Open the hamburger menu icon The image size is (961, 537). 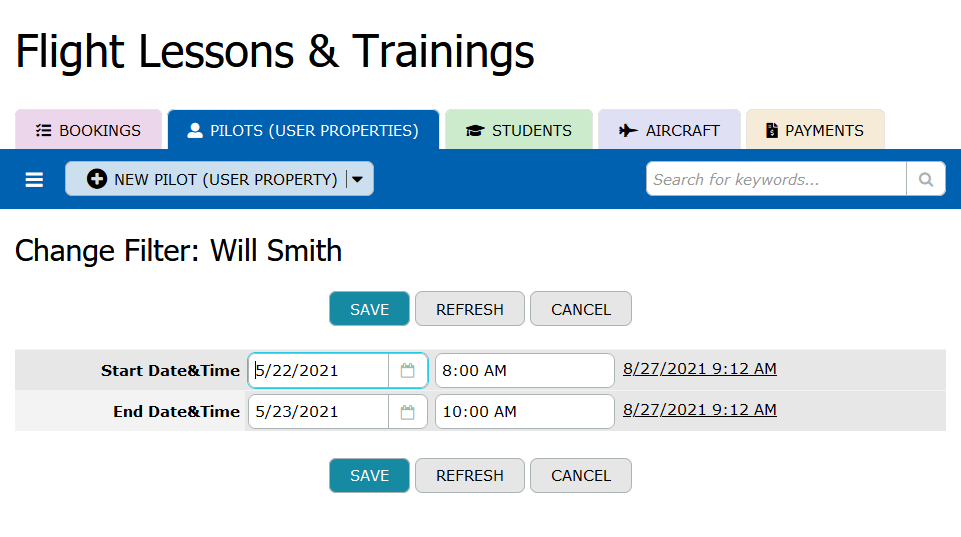34,180
